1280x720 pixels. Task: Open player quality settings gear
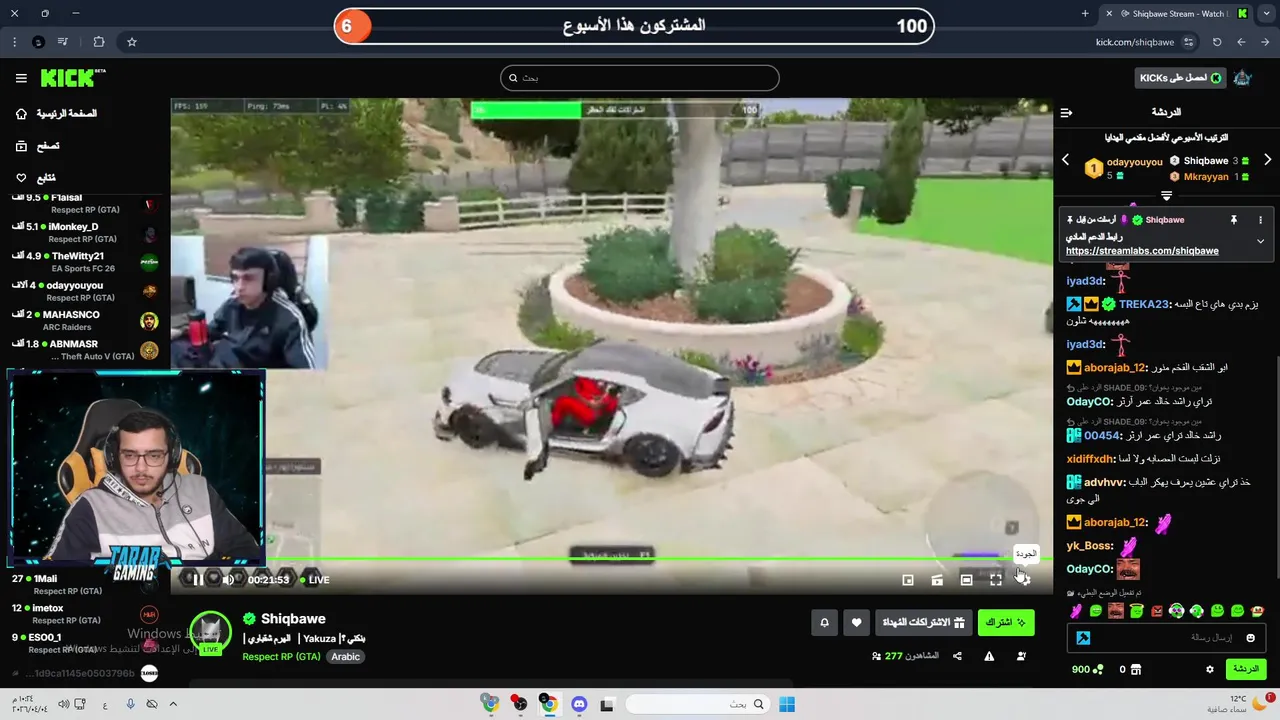tap(1023, 579)
